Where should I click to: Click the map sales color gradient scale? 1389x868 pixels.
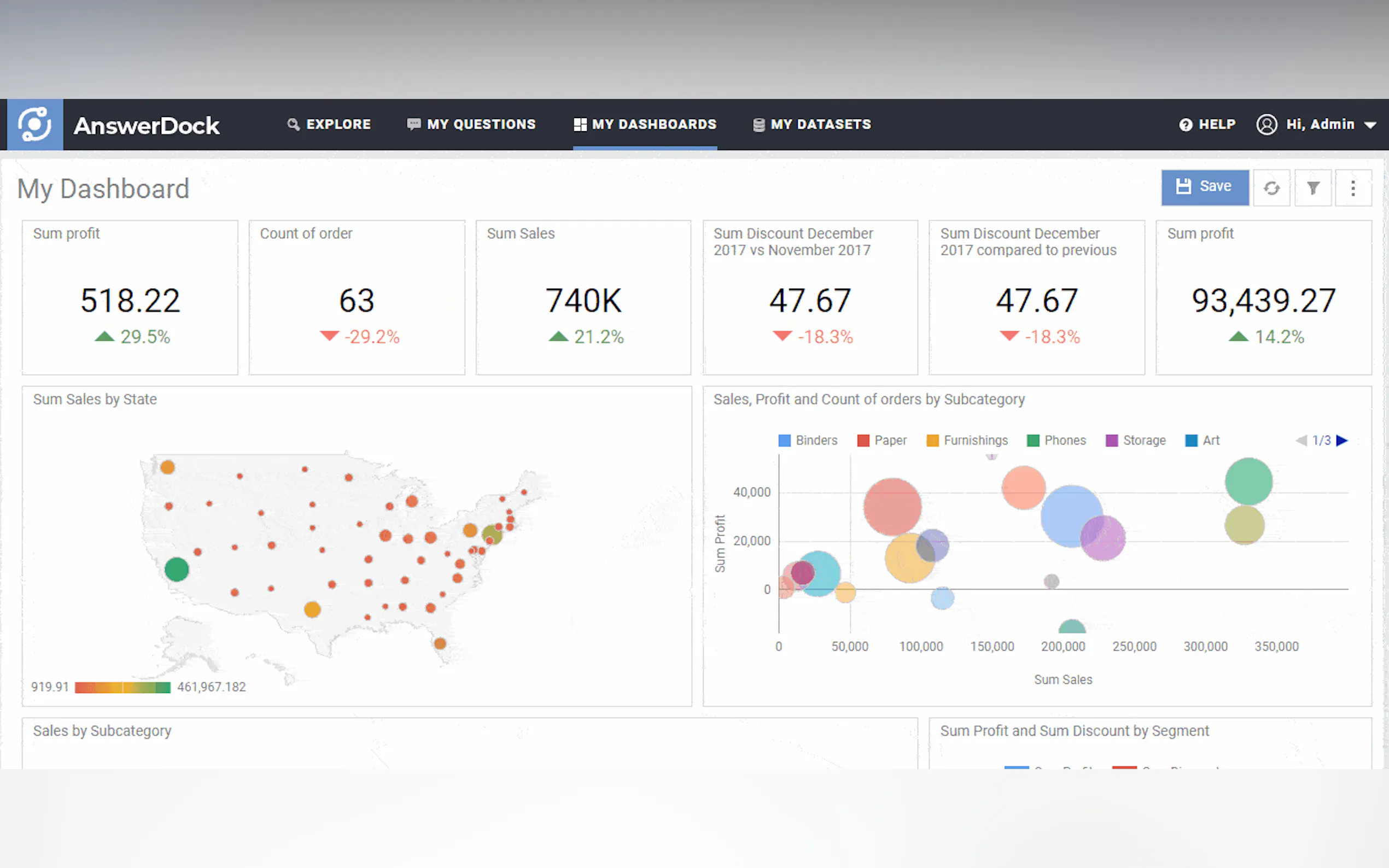[122, 687]
